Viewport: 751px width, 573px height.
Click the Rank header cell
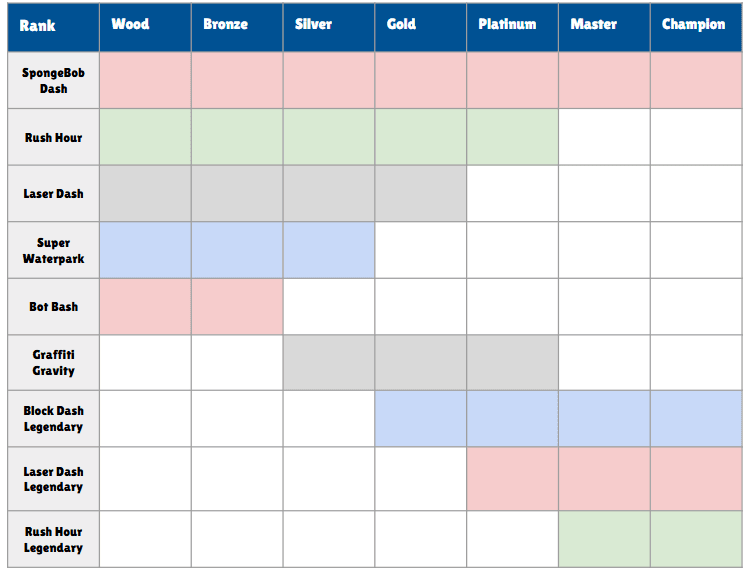[53, 27]
